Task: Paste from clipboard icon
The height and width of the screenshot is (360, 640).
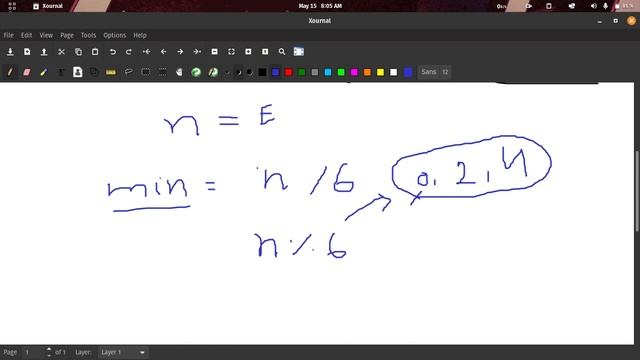Action: pos(95,52)
